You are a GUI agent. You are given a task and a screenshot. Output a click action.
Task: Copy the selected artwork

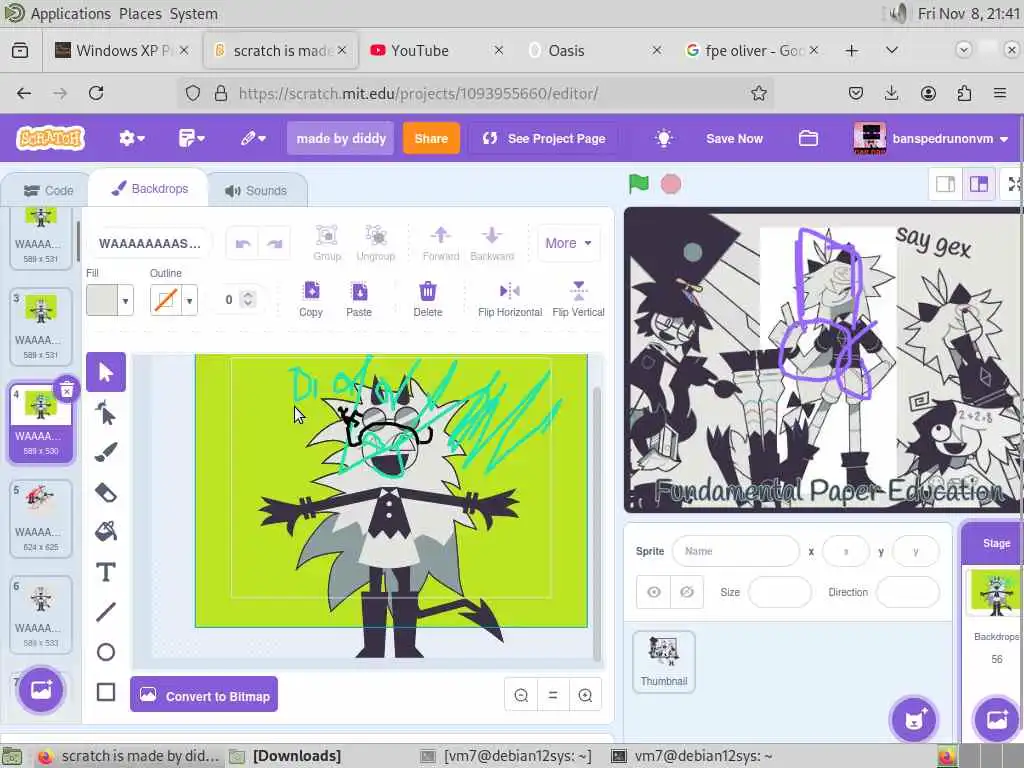(311, 299)
